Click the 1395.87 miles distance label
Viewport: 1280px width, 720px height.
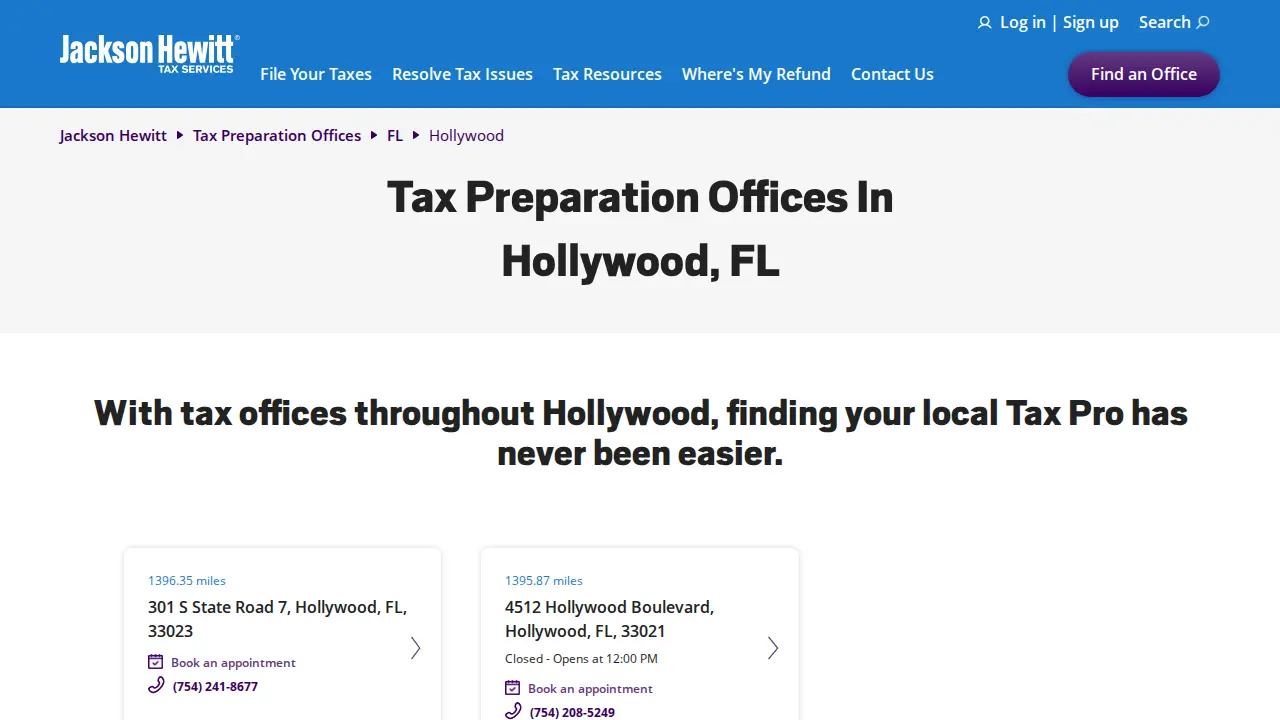pos(544,580)
